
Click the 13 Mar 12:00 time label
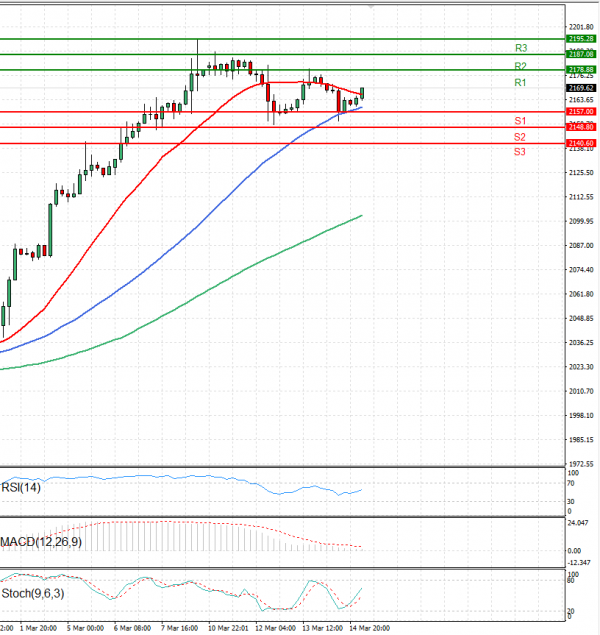322,628
